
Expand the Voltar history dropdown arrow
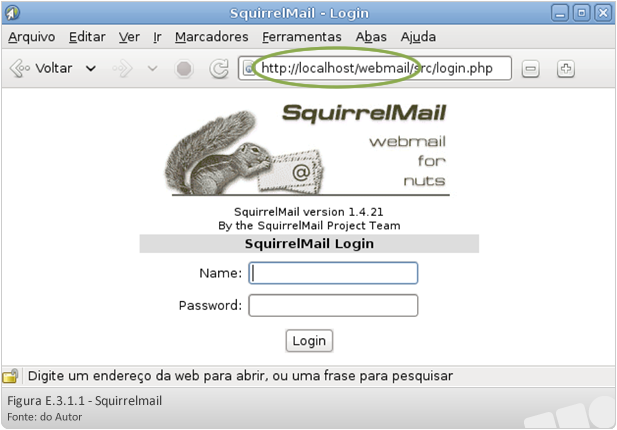tap(91, 69)
